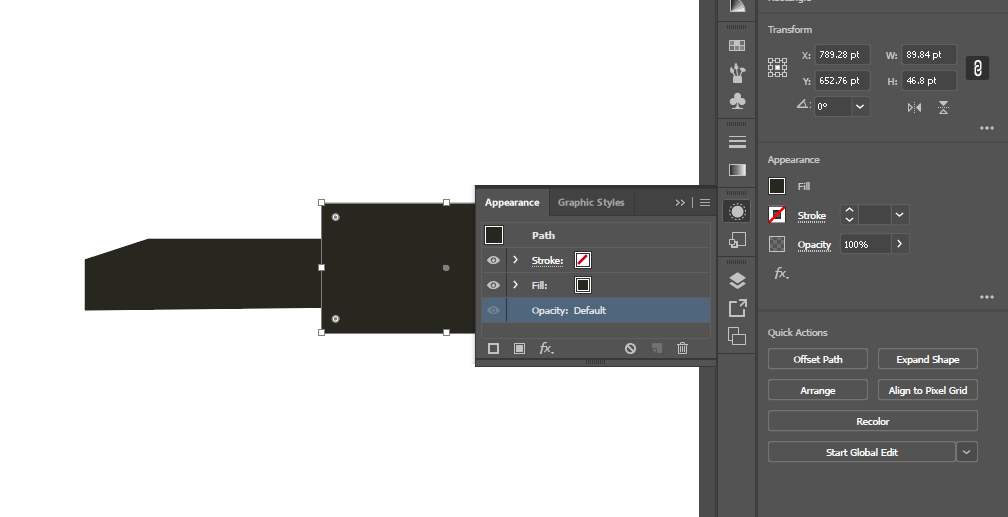Screen dimensions: 1008x517
Task: Click the opacity checkerboard icon
Action: pyautogui.click(x=777, y=244)
